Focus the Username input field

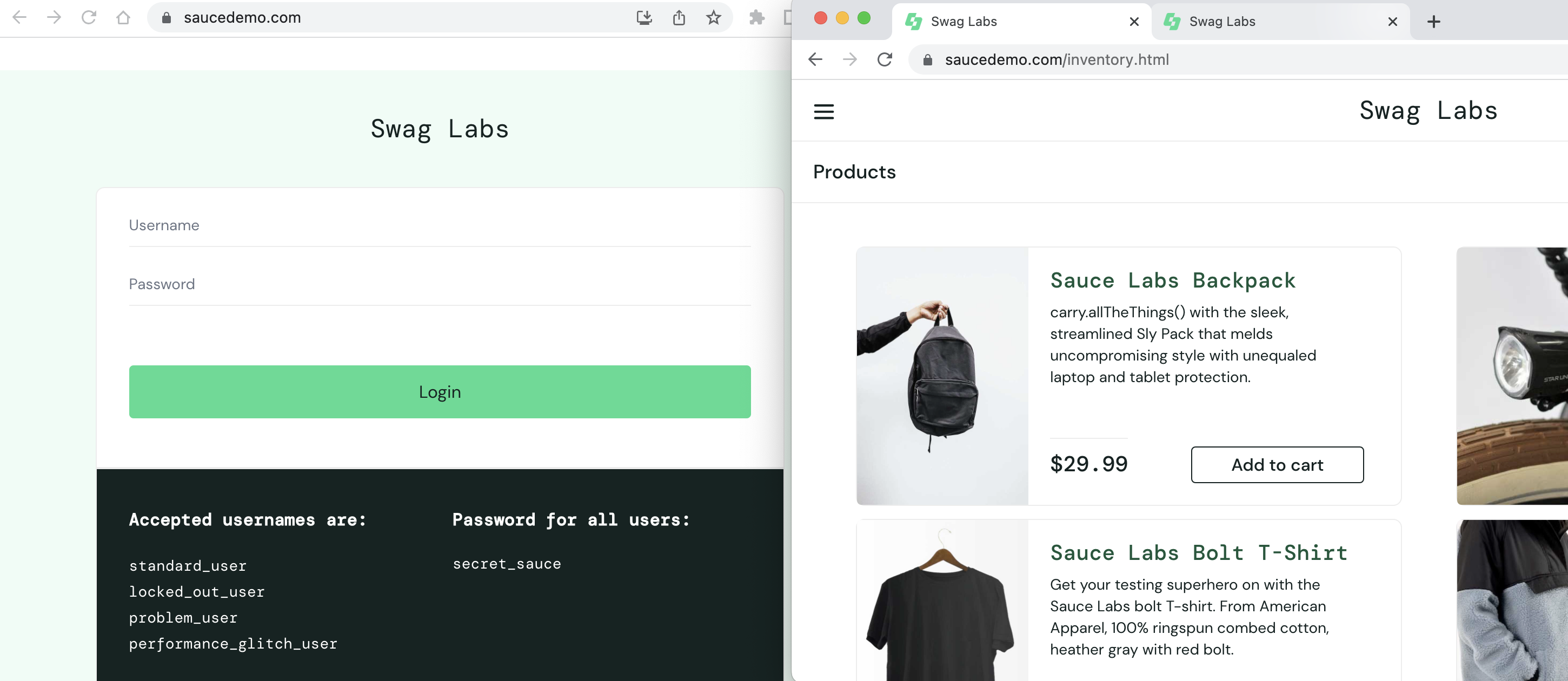coord(440,225)
